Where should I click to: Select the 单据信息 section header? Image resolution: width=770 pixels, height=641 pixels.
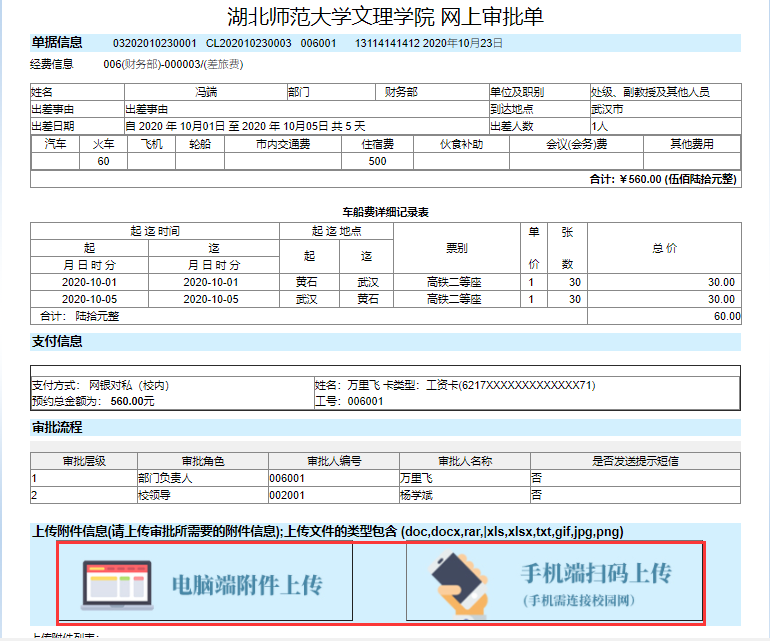(57, 43)
